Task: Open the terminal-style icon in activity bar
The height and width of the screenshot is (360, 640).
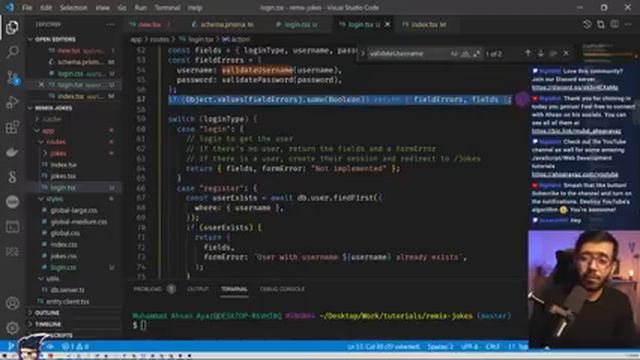Action: (12, 227)
